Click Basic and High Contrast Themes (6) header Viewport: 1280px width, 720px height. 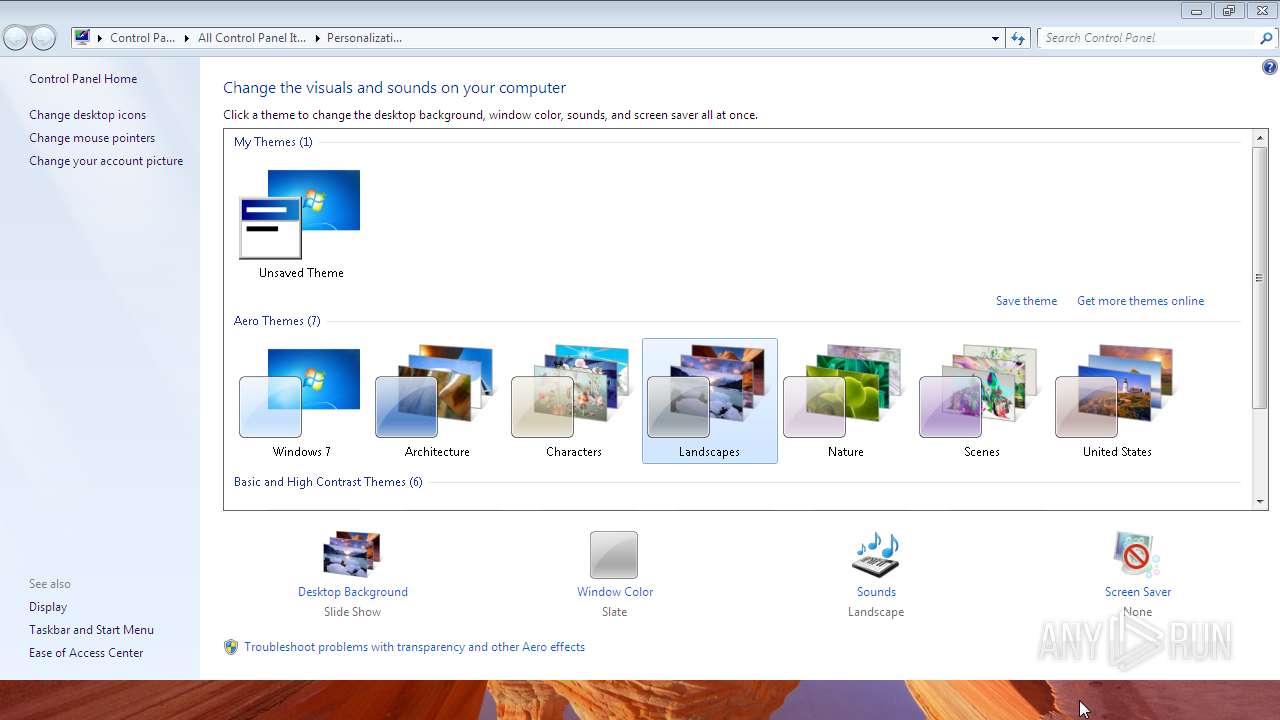[328, 482]
